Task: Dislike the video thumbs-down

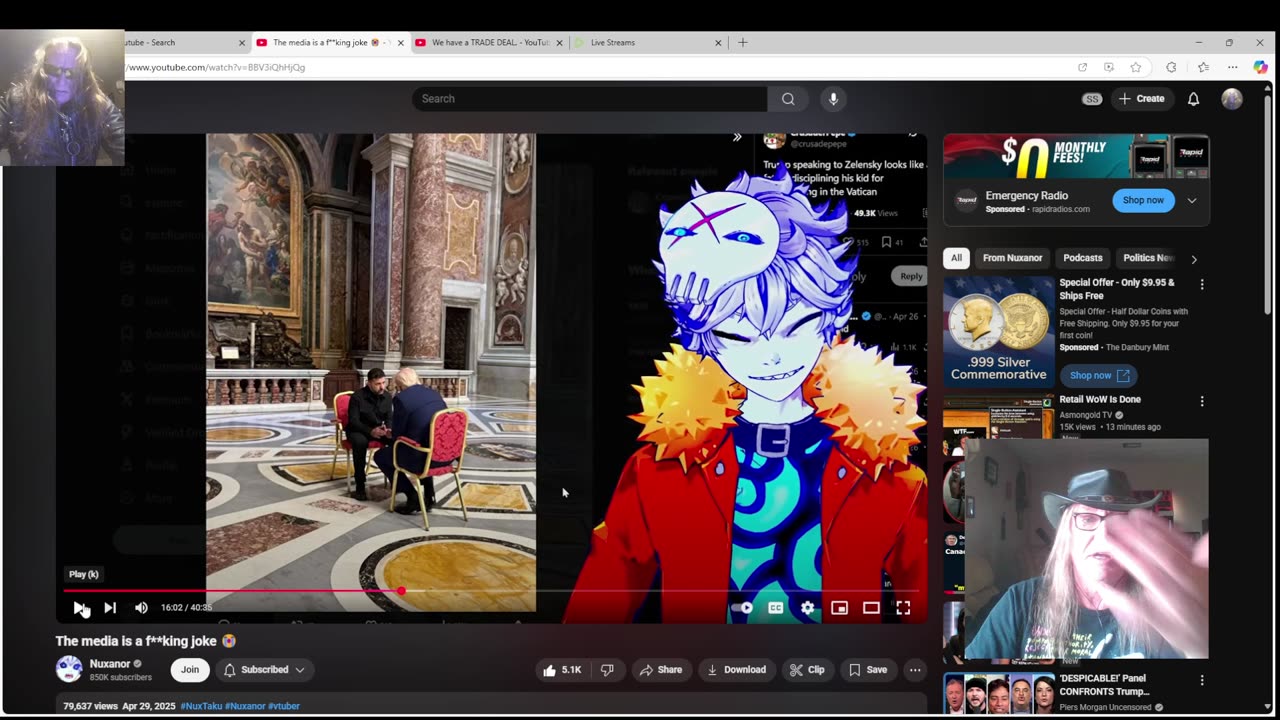Action: point(607,670)
